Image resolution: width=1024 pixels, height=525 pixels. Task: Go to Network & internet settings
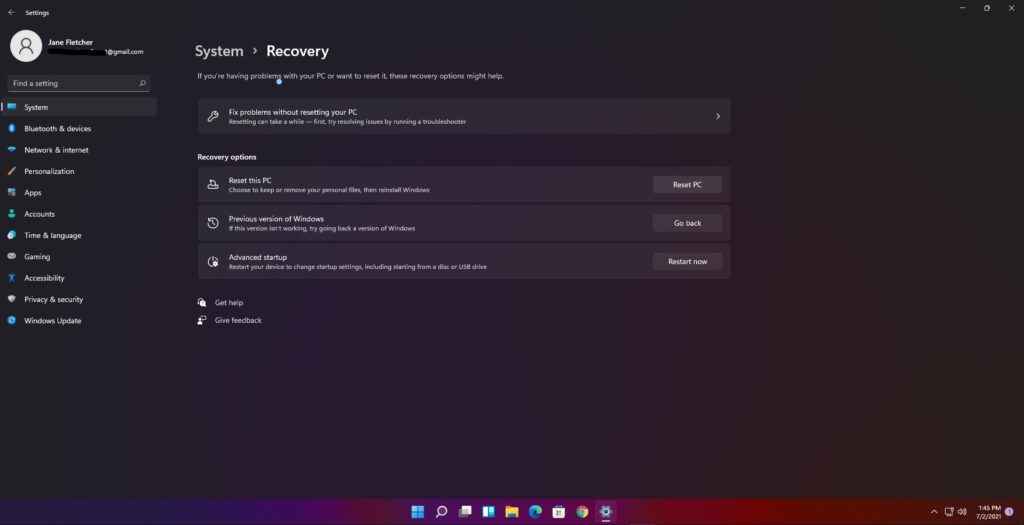(79, 150)
